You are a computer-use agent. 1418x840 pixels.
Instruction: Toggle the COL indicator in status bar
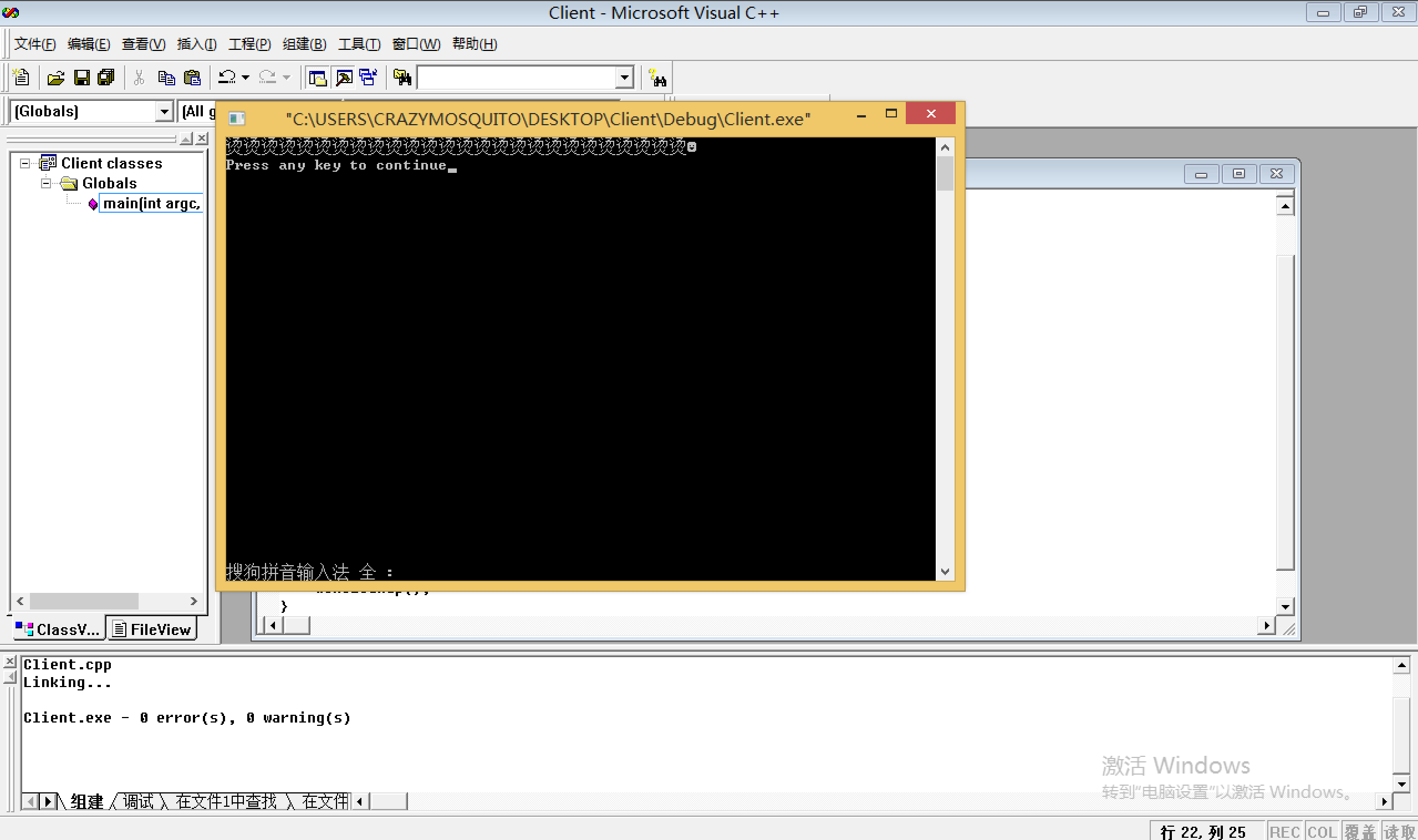pyautogui.click(x=1321, y=832)
